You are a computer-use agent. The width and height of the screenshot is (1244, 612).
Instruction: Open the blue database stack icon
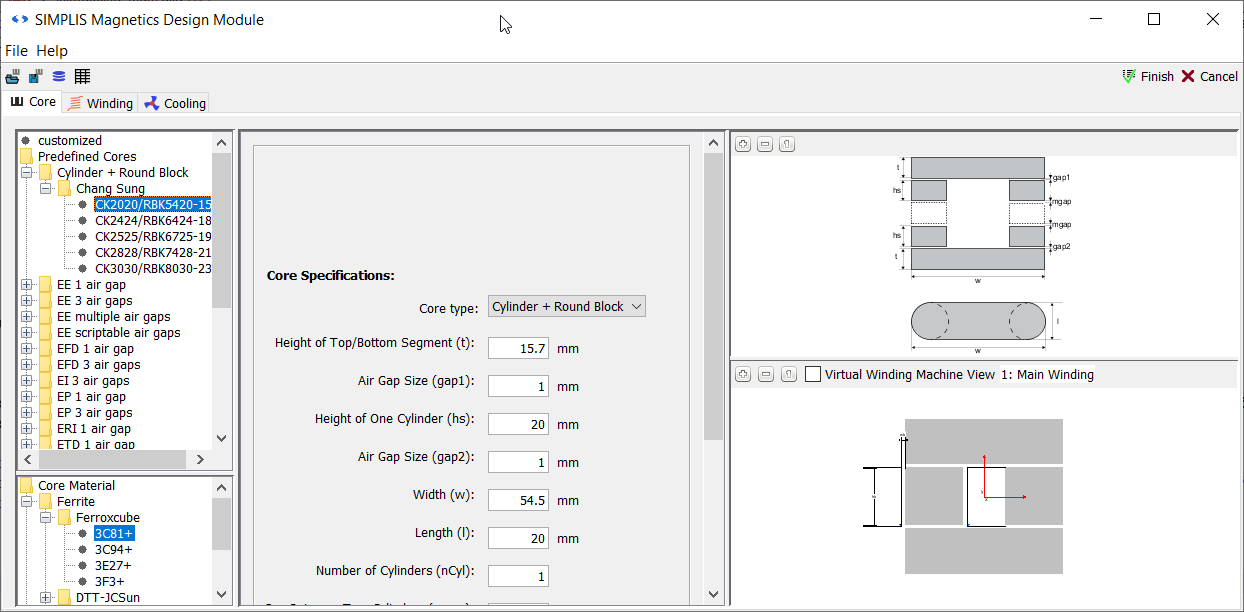(x=59, y=77)
